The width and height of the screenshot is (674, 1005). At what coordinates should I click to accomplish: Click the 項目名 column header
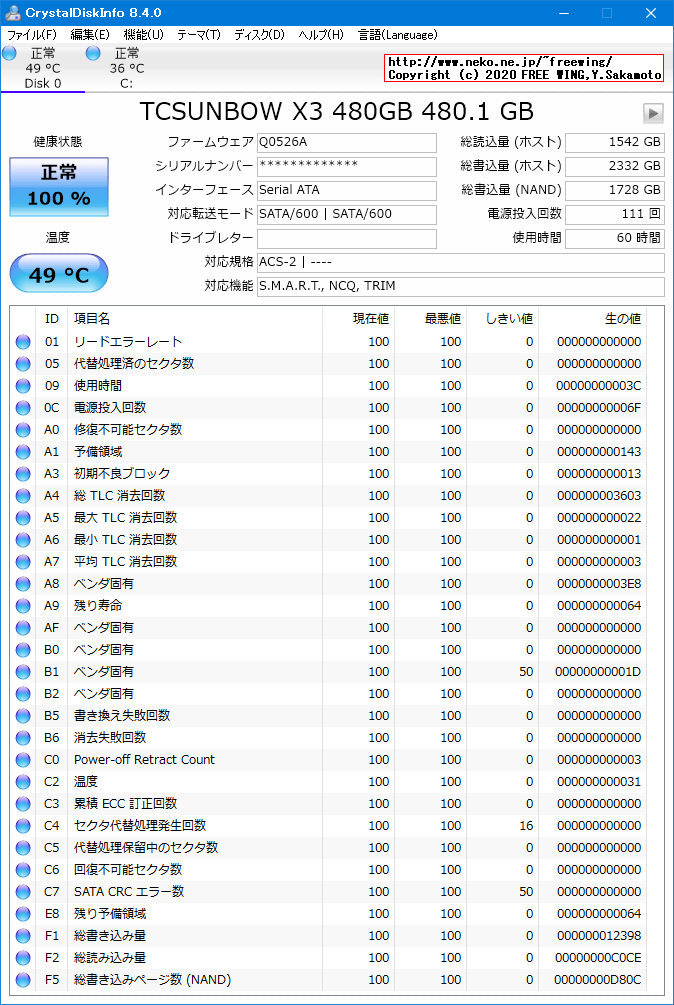coord(92,319)
